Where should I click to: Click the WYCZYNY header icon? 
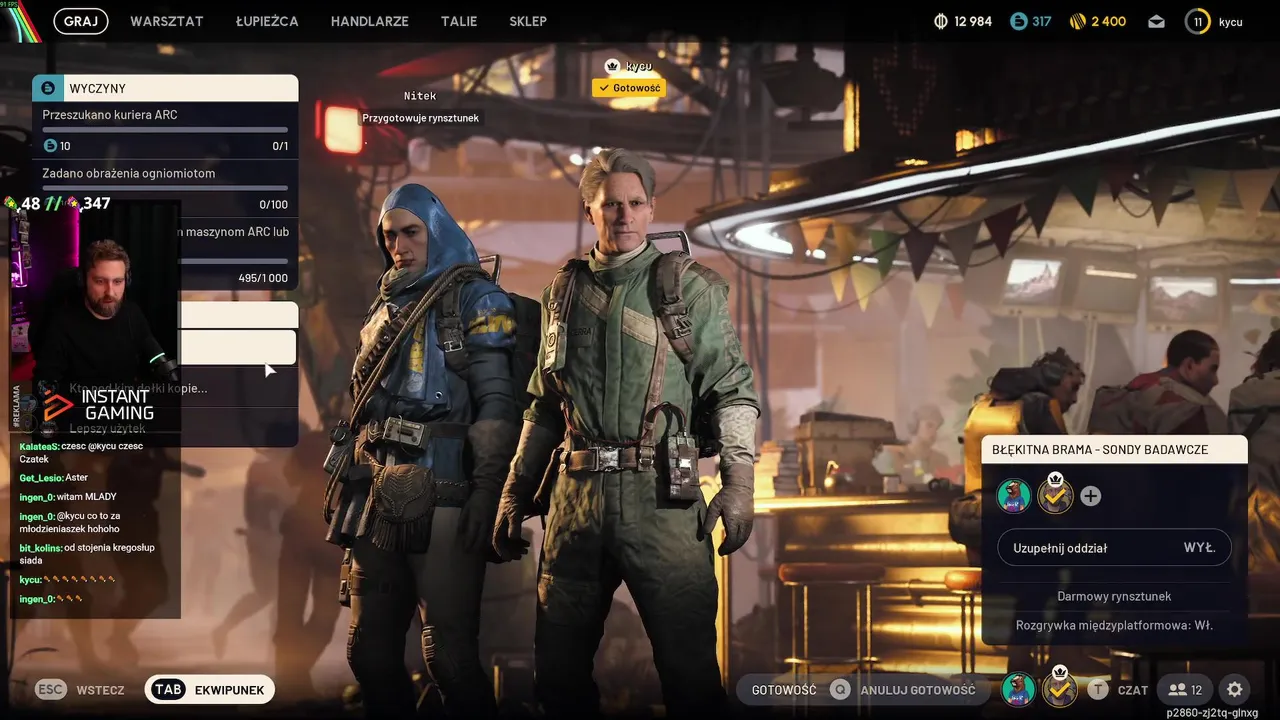(x=47, y=88)
